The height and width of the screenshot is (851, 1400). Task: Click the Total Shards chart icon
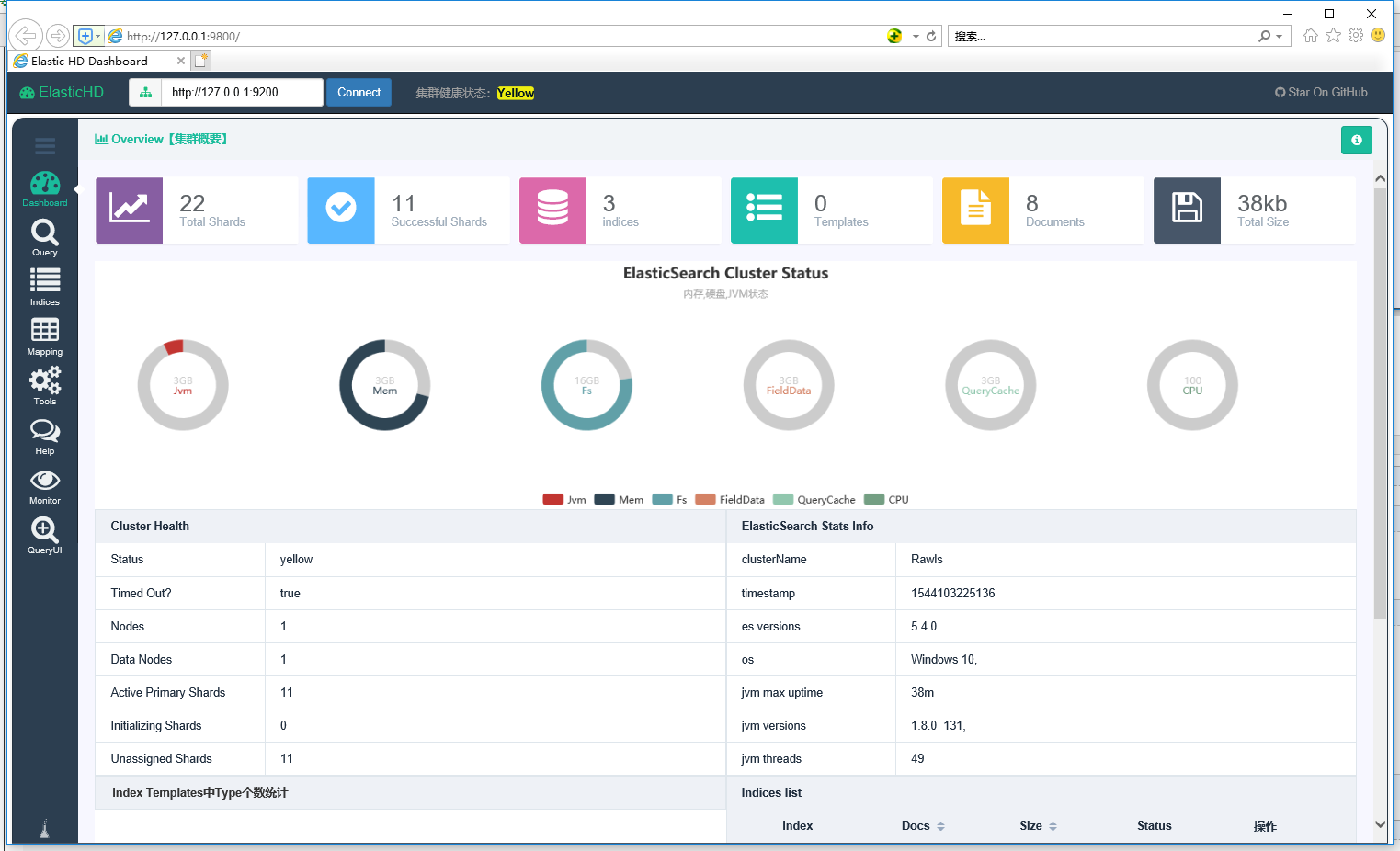pos(130,210)
